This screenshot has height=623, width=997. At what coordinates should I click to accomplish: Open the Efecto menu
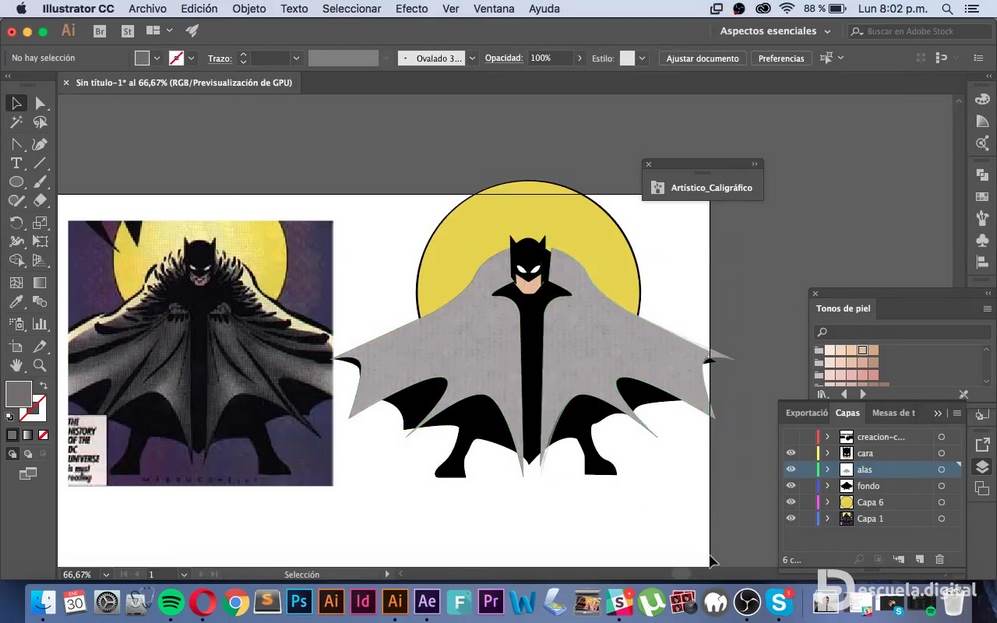coord(411,9)
